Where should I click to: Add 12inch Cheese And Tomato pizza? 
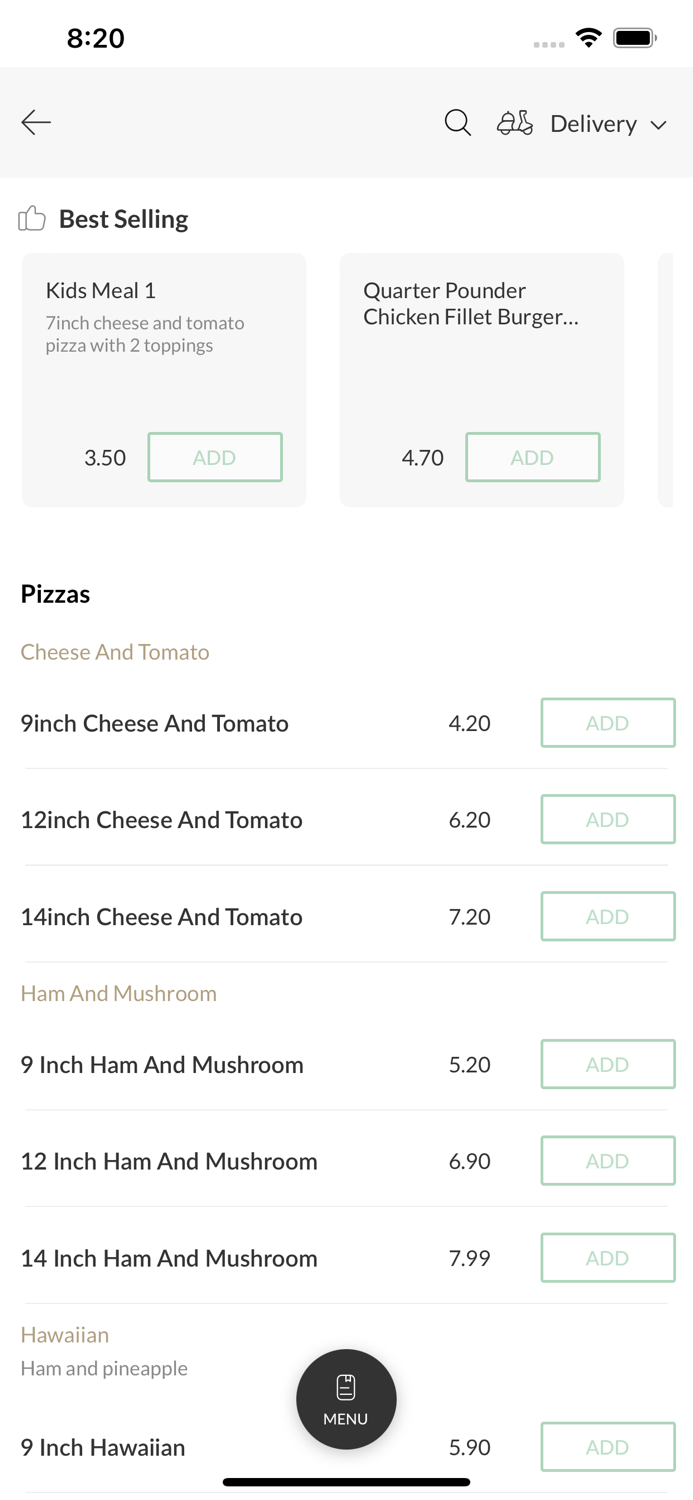(x=608, y=820)
